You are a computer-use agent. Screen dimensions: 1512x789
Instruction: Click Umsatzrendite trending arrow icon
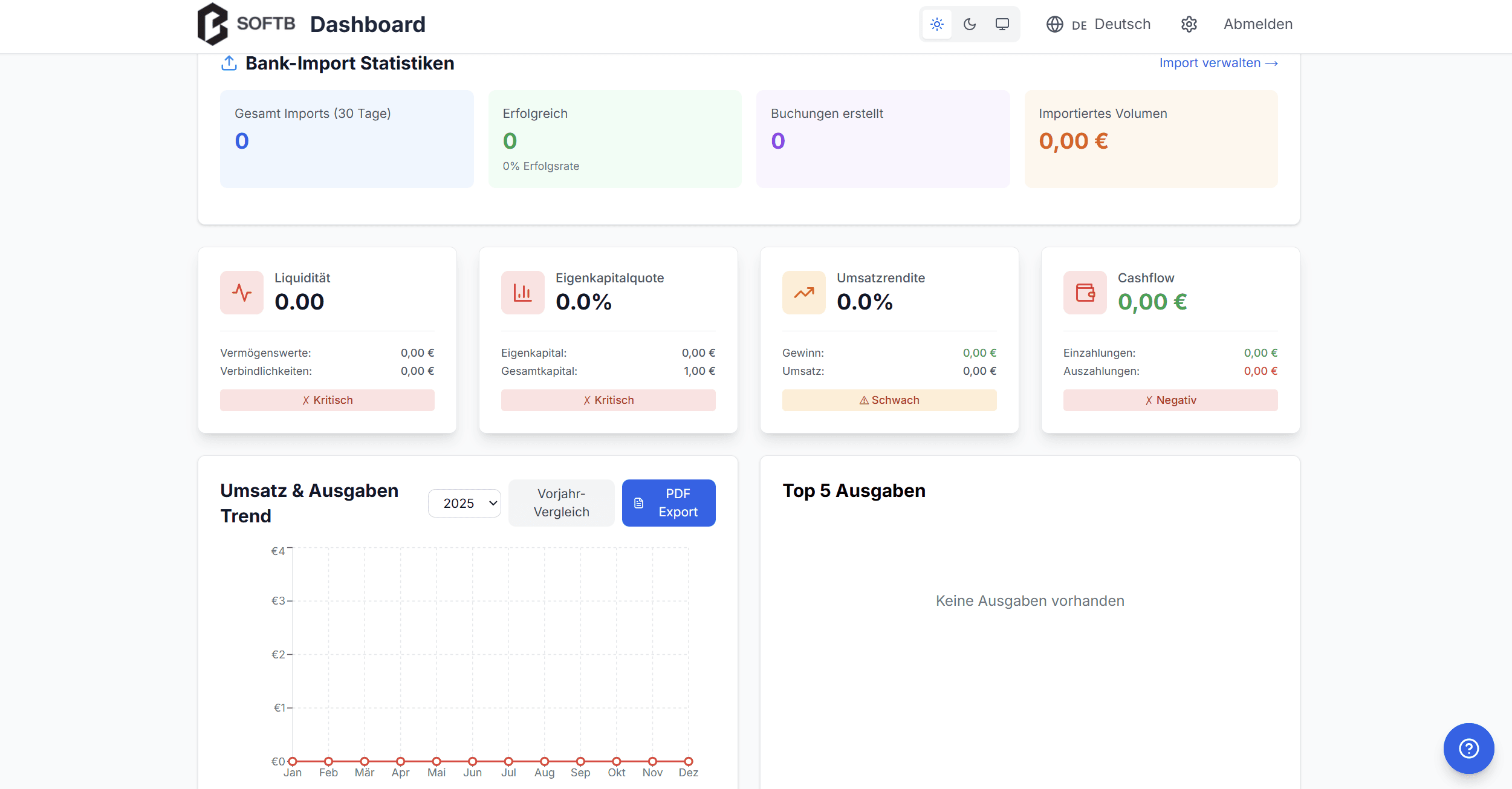803,293
